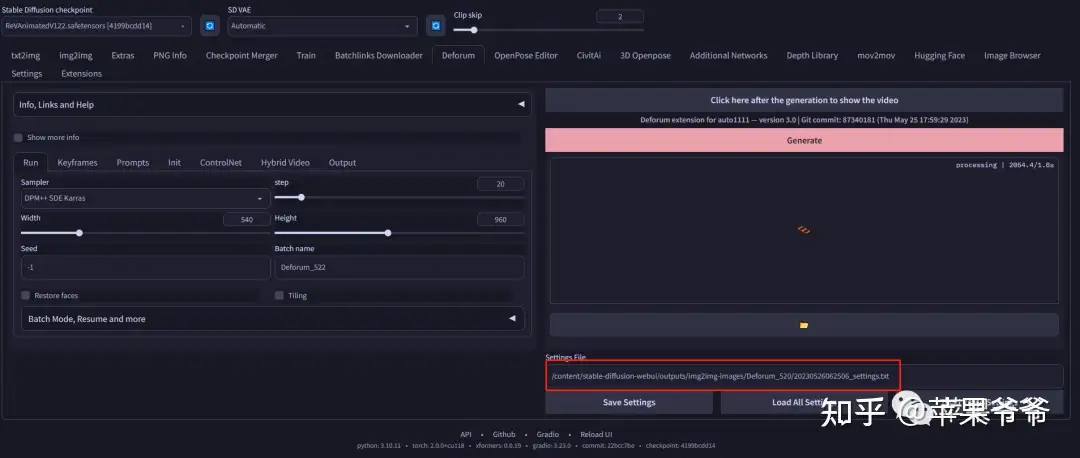Click the Seed input field
The width and height of the screenshot is (1080, 458).
point(145,267)
